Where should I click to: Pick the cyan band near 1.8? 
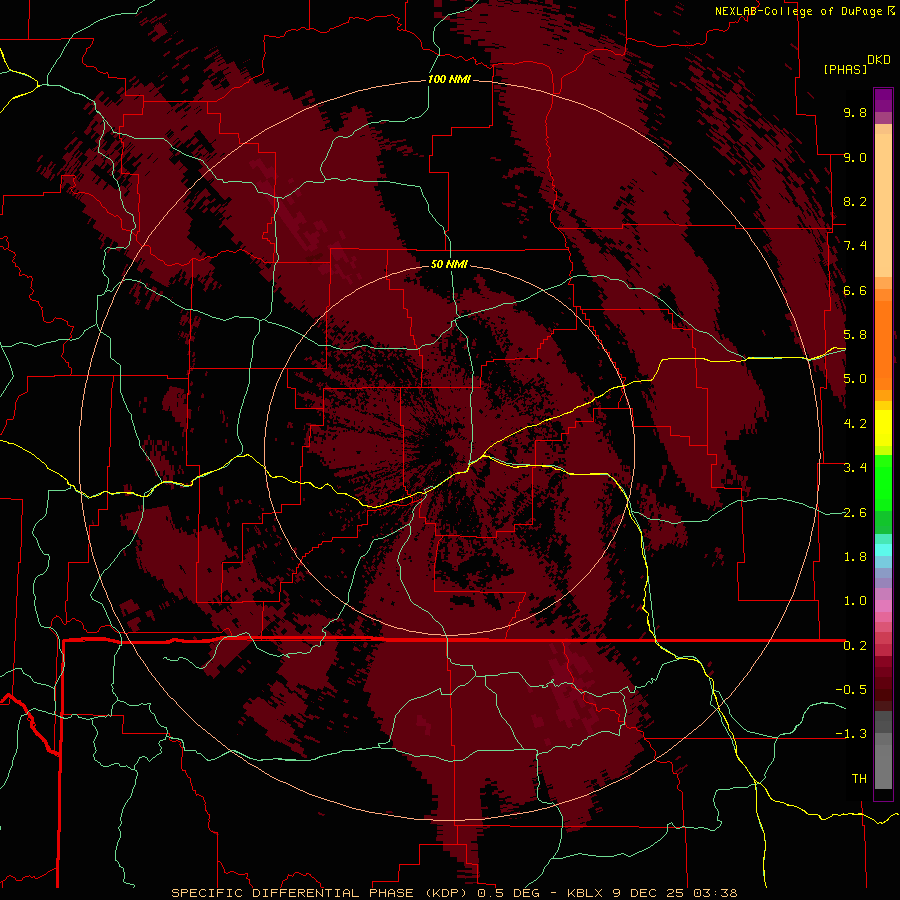(x=883, y=549)
